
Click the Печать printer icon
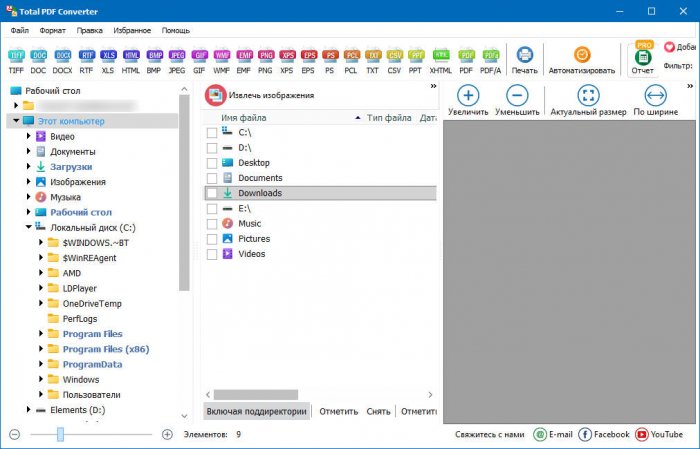(525, 55)
